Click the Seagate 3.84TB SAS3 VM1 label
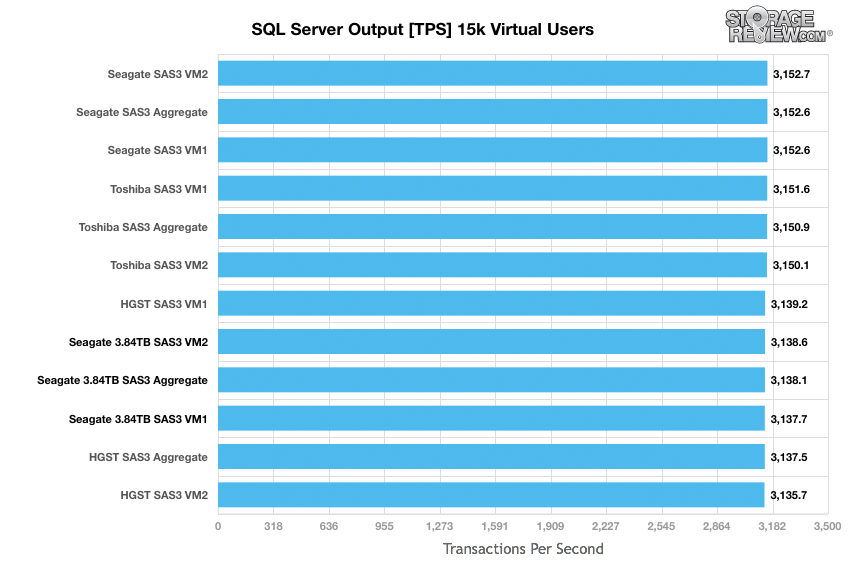This screenshot has height=578, width=850. tap(138, 419)
